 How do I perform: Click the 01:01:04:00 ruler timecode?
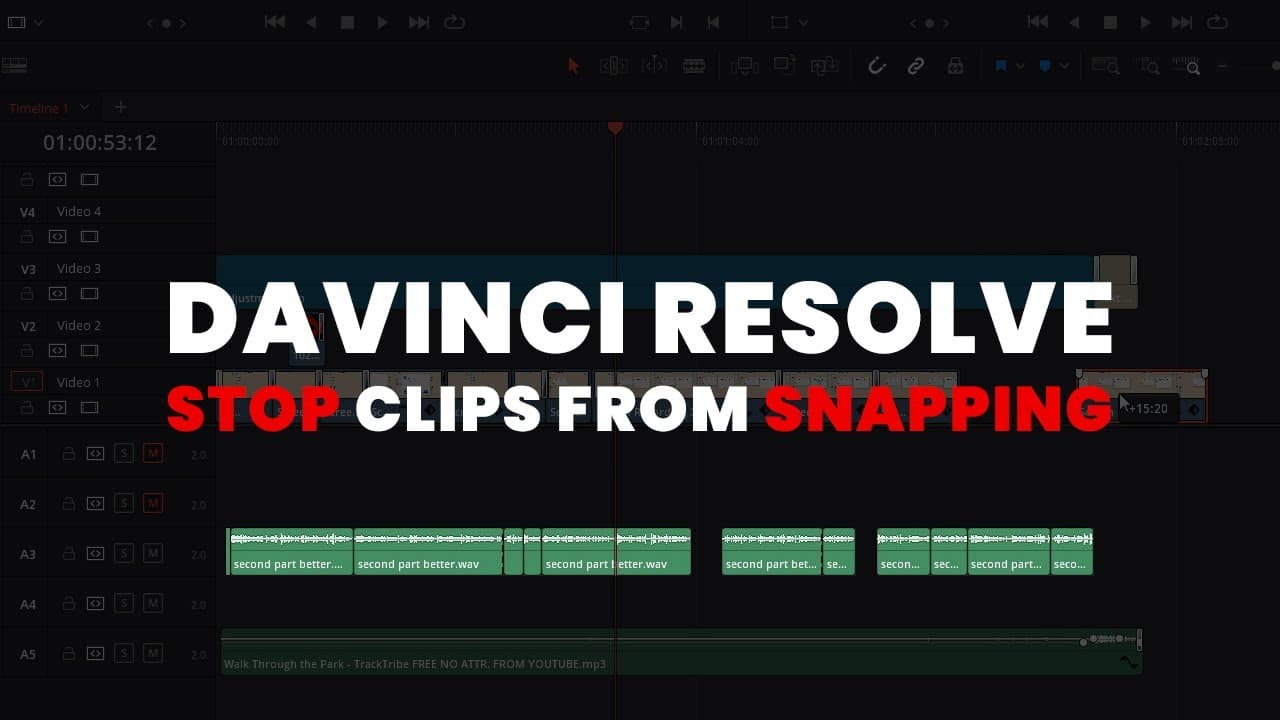tap(730, 142)
